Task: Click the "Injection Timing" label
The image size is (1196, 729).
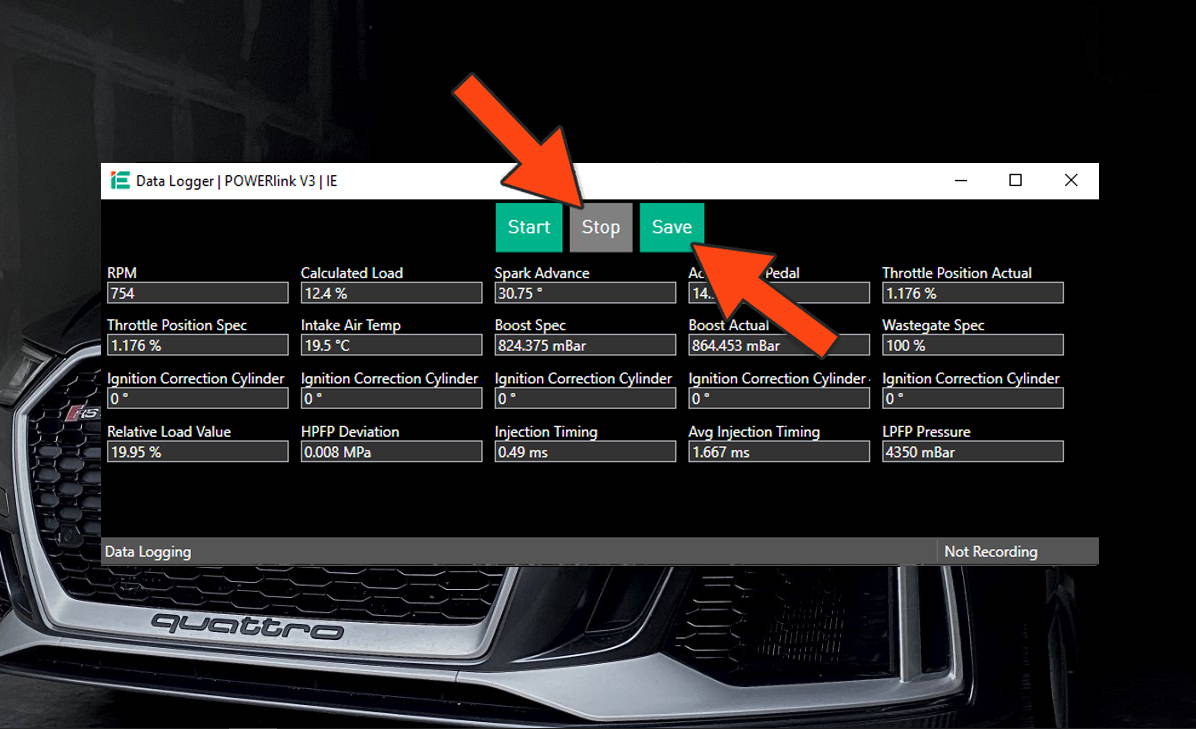Action: pyautogui.click(x=545, y=432)
